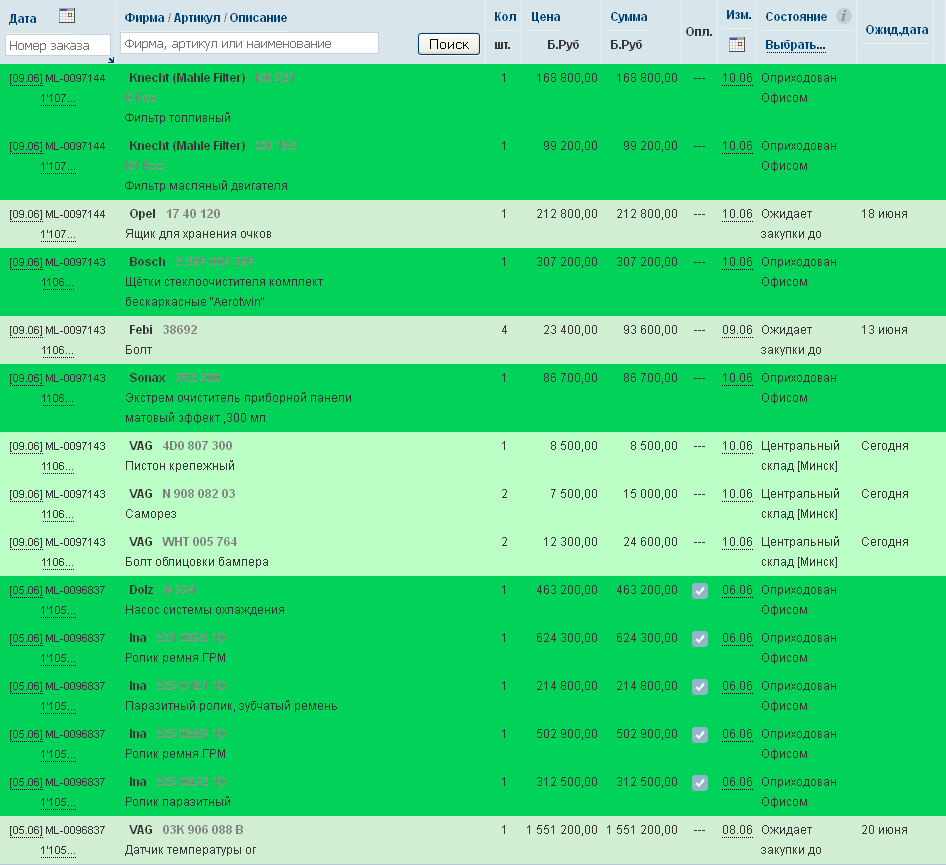Open the calendar icon under the Изм. header

[737, 44]
